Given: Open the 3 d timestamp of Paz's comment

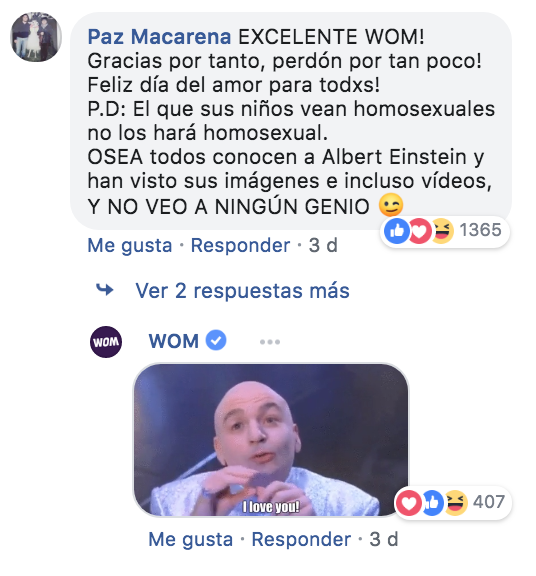Looking at the screenshot, I should pyautogui.click(x=323, y=245).
